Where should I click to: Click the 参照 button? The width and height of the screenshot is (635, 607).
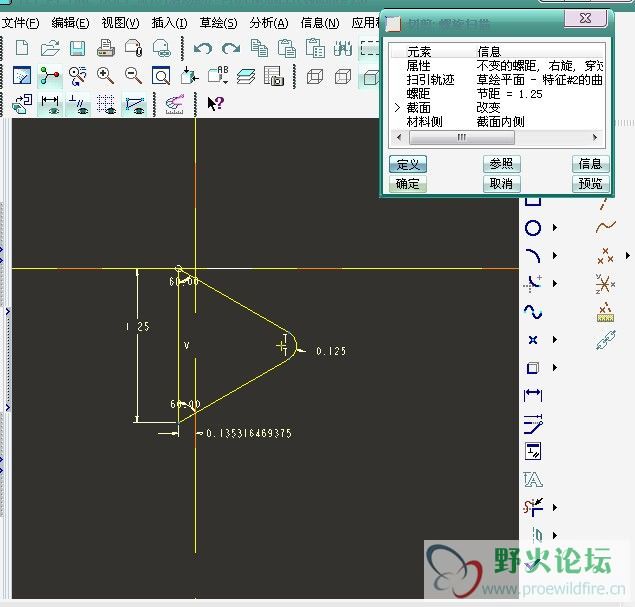tap(501, 164)
